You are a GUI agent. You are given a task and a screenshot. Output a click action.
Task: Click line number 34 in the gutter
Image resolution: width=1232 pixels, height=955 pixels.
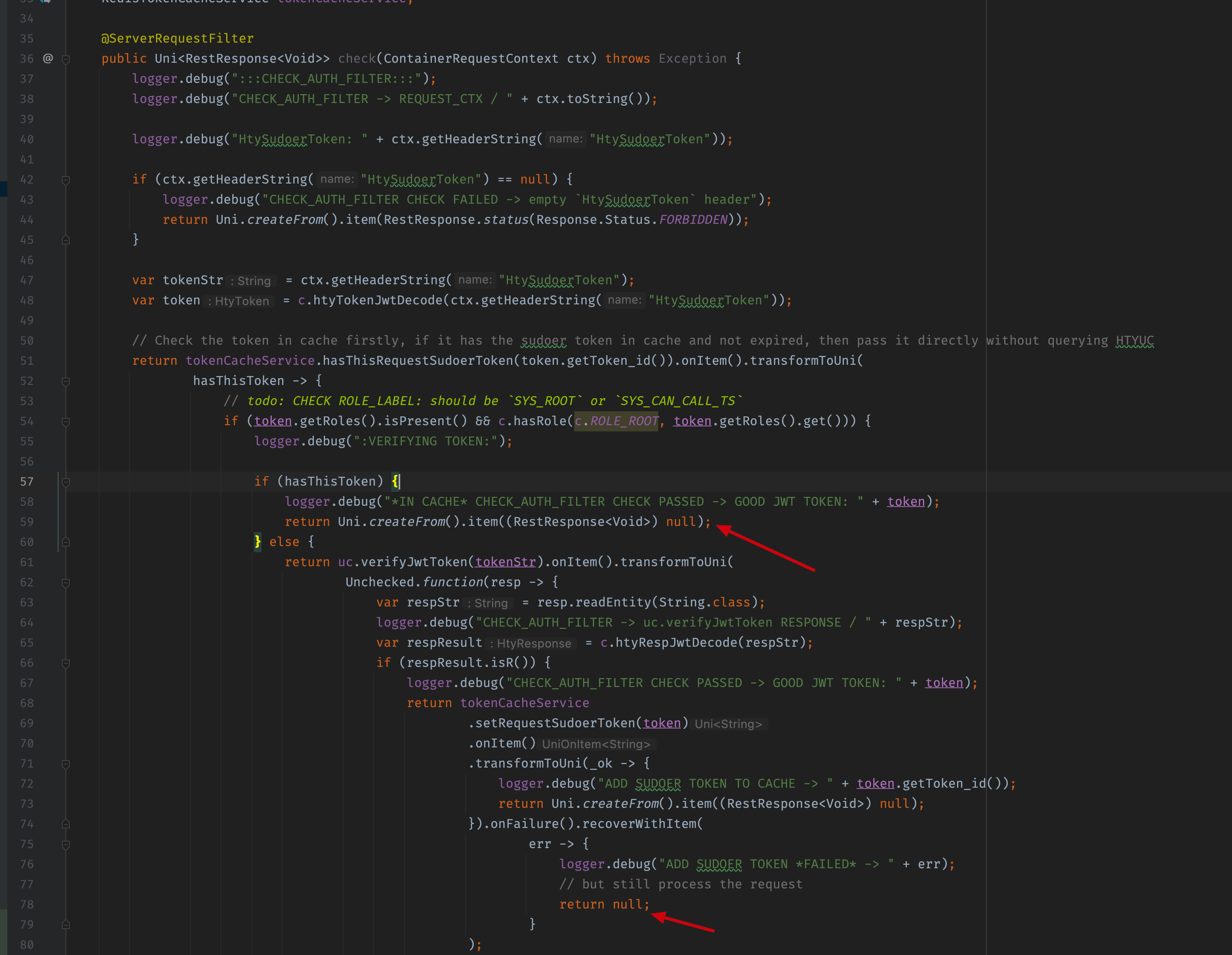click(26, 19)
